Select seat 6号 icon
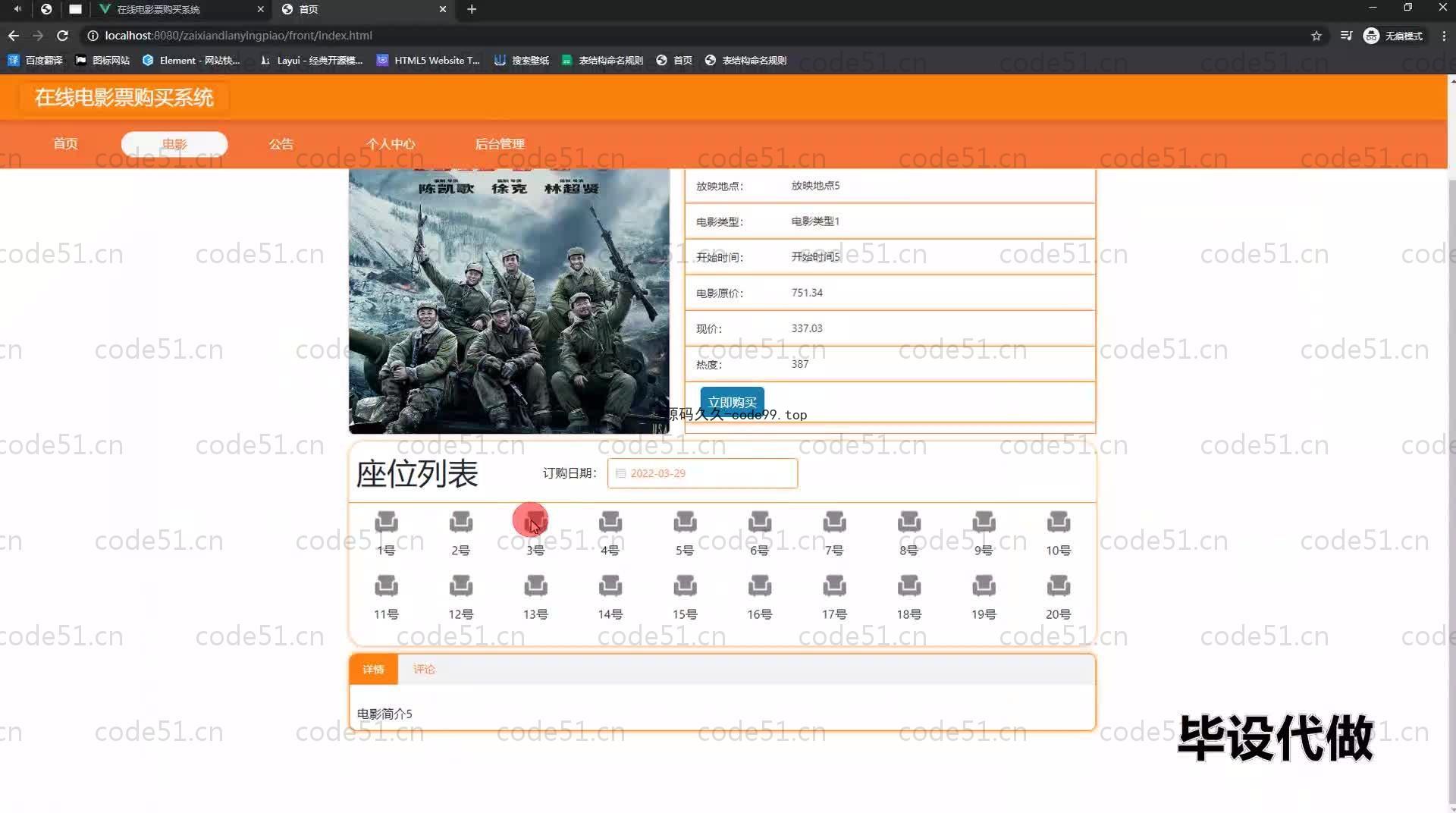 coord(759,522)
